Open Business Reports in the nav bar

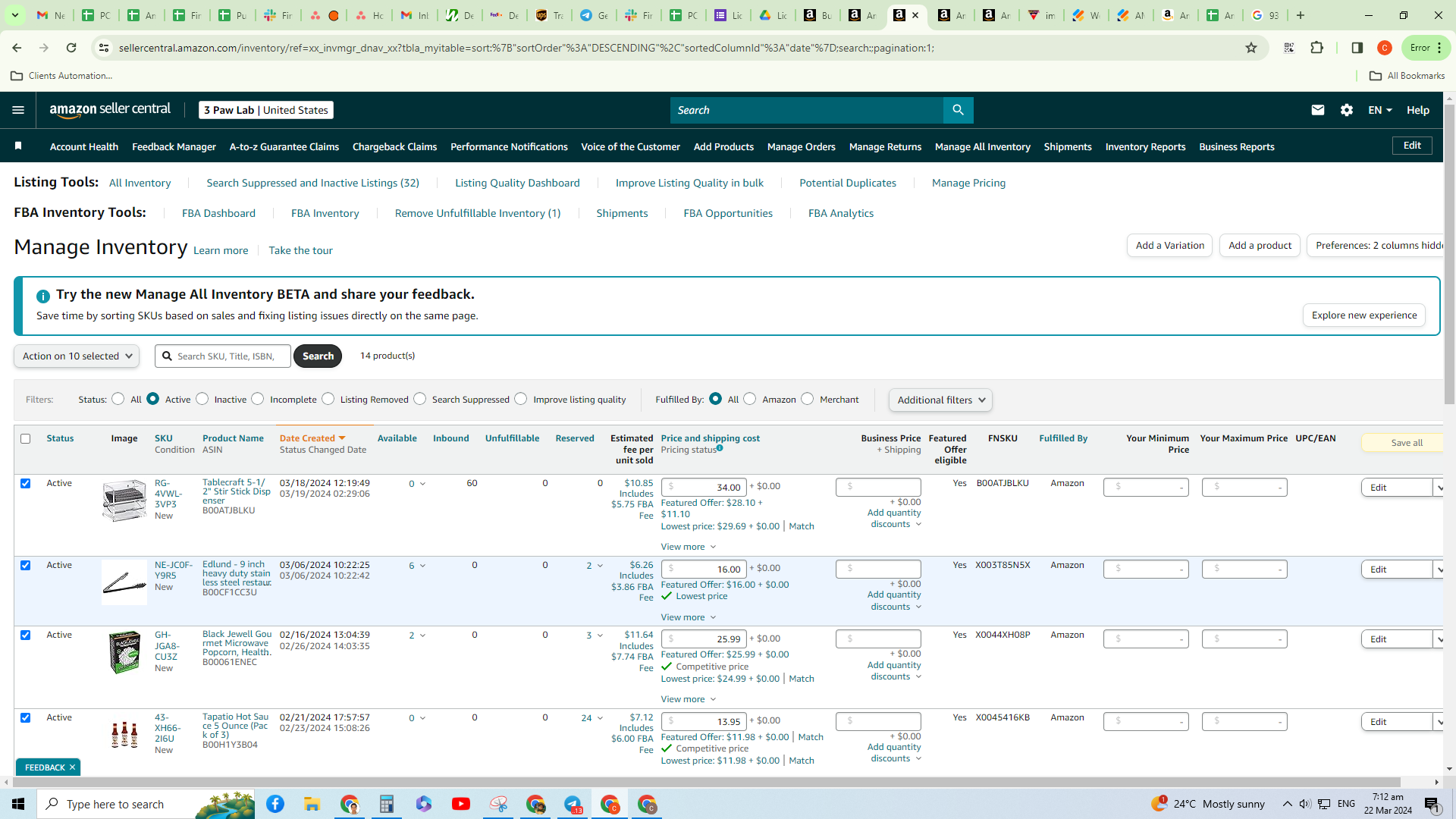(1236, 146)
